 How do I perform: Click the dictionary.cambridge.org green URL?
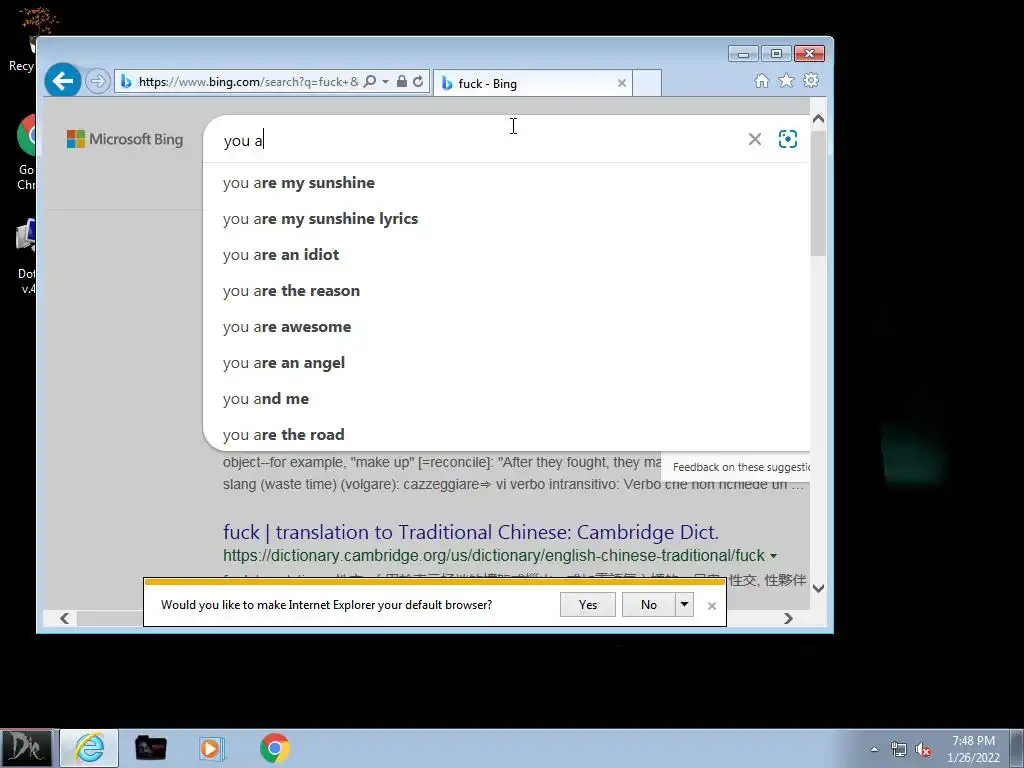tap(494, 556)
